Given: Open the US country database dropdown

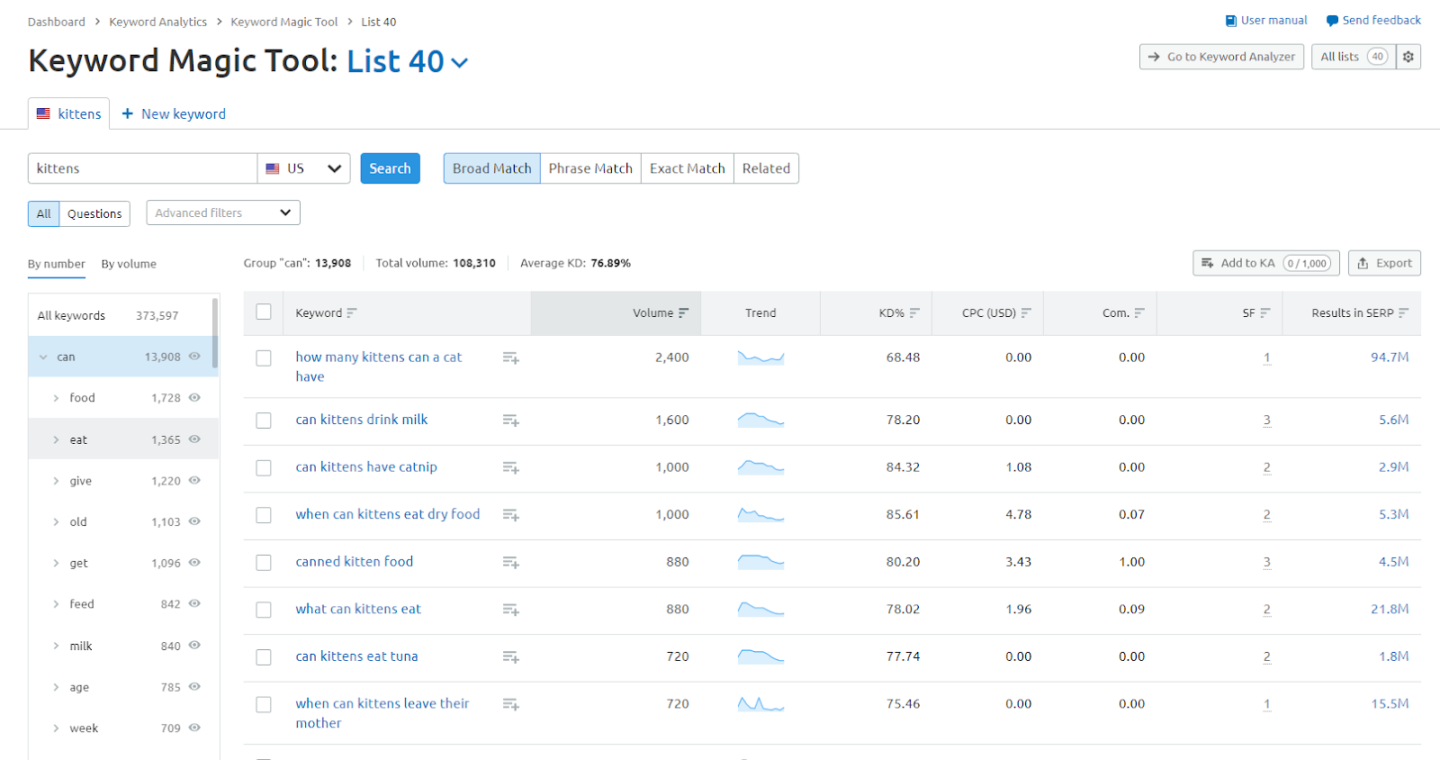Looking at the screenshot, I should [x=304, y=168].
